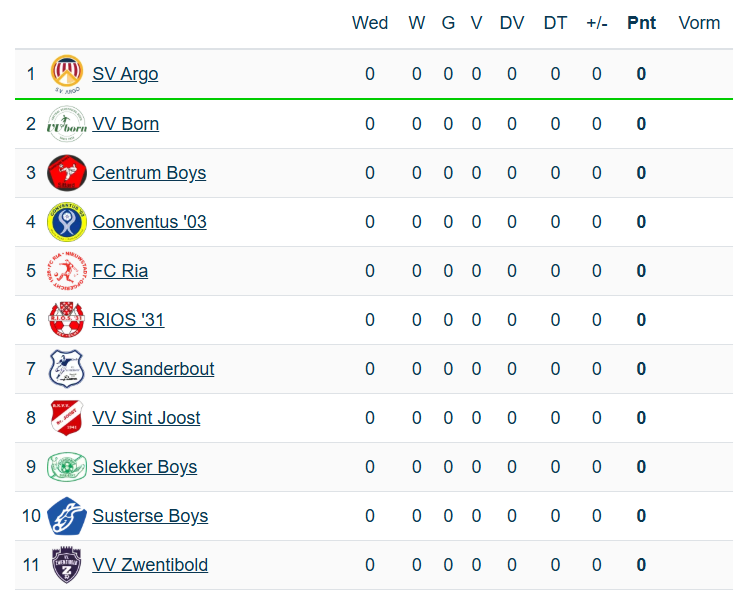Click the Centrum Boys red logo
This screenshot has height=595, width=735.
tap(67, 173)
